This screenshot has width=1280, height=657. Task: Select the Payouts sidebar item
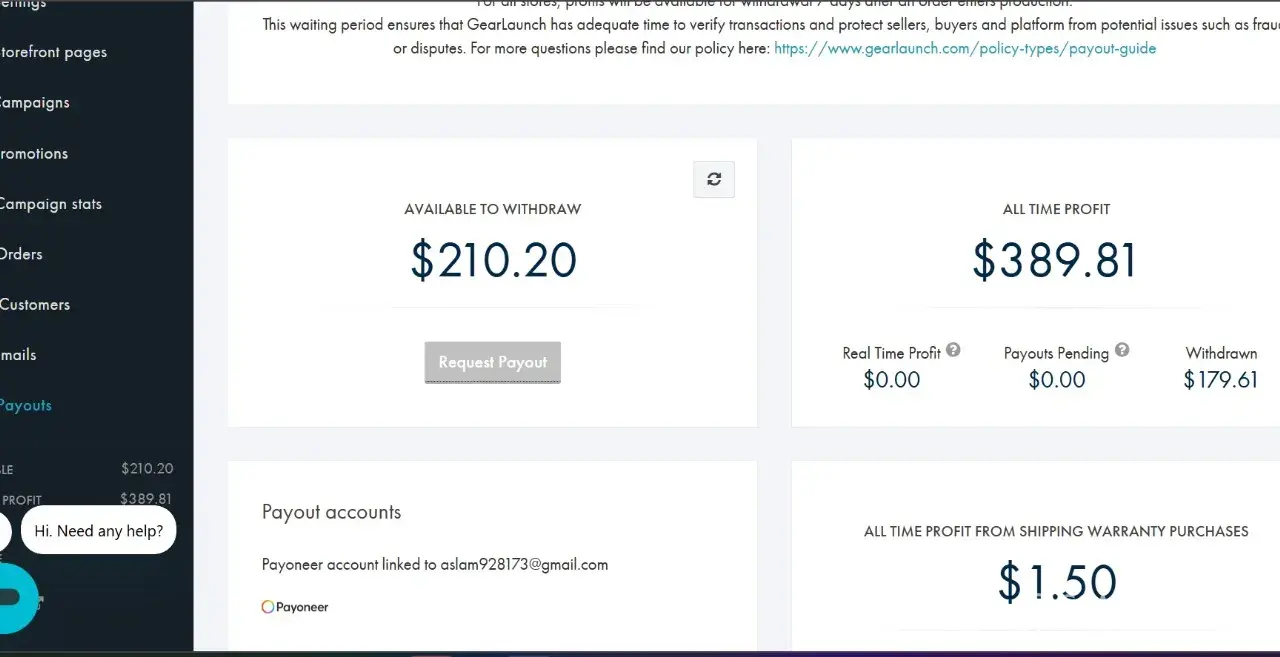click(x=25, y=405)
